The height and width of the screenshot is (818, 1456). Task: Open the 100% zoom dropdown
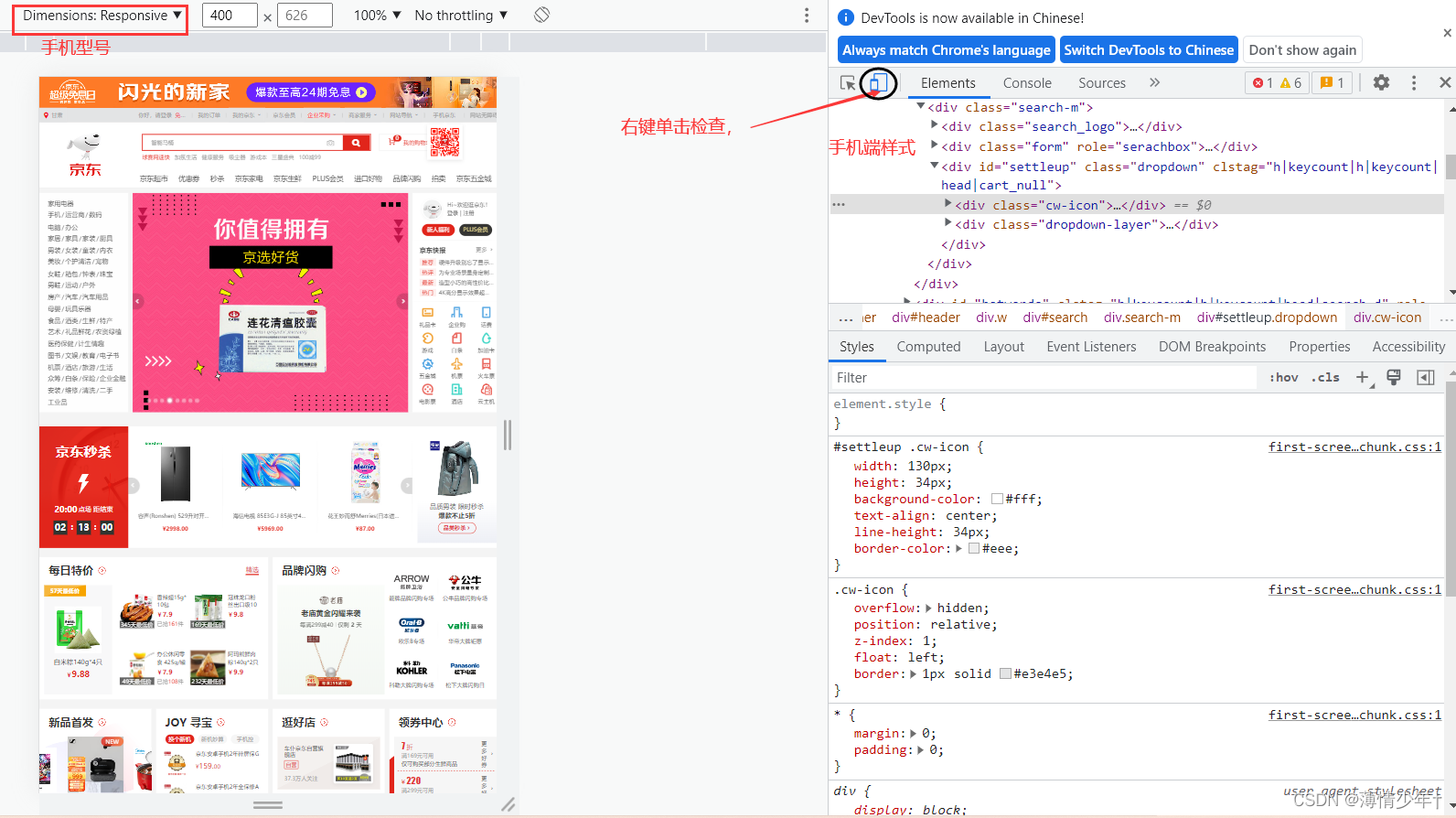click(x=377, y=16)
